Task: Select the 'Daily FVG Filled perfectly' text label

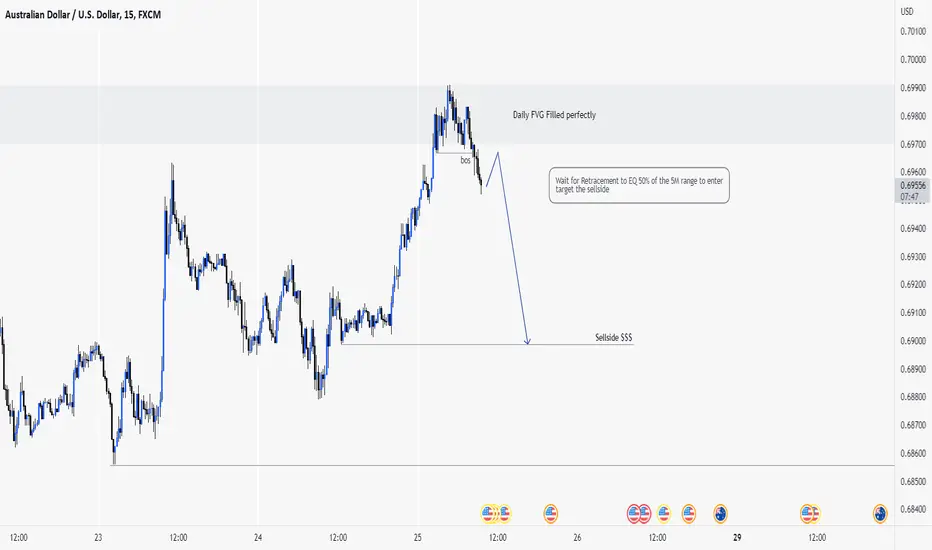Action: coord(554,115)
